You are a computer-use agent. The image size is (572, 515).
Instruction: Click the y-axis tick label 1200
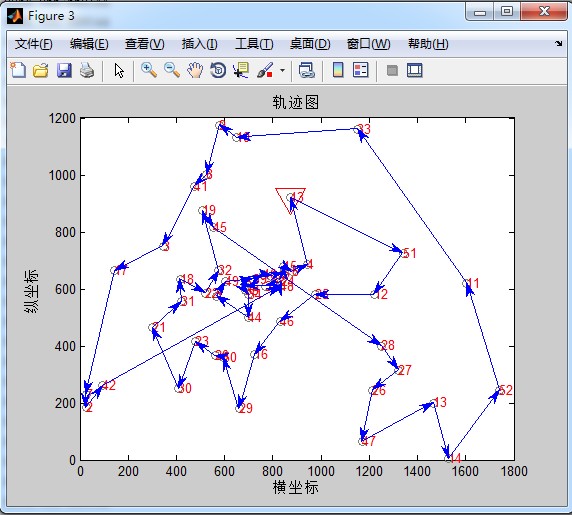[x=62, y=118]
